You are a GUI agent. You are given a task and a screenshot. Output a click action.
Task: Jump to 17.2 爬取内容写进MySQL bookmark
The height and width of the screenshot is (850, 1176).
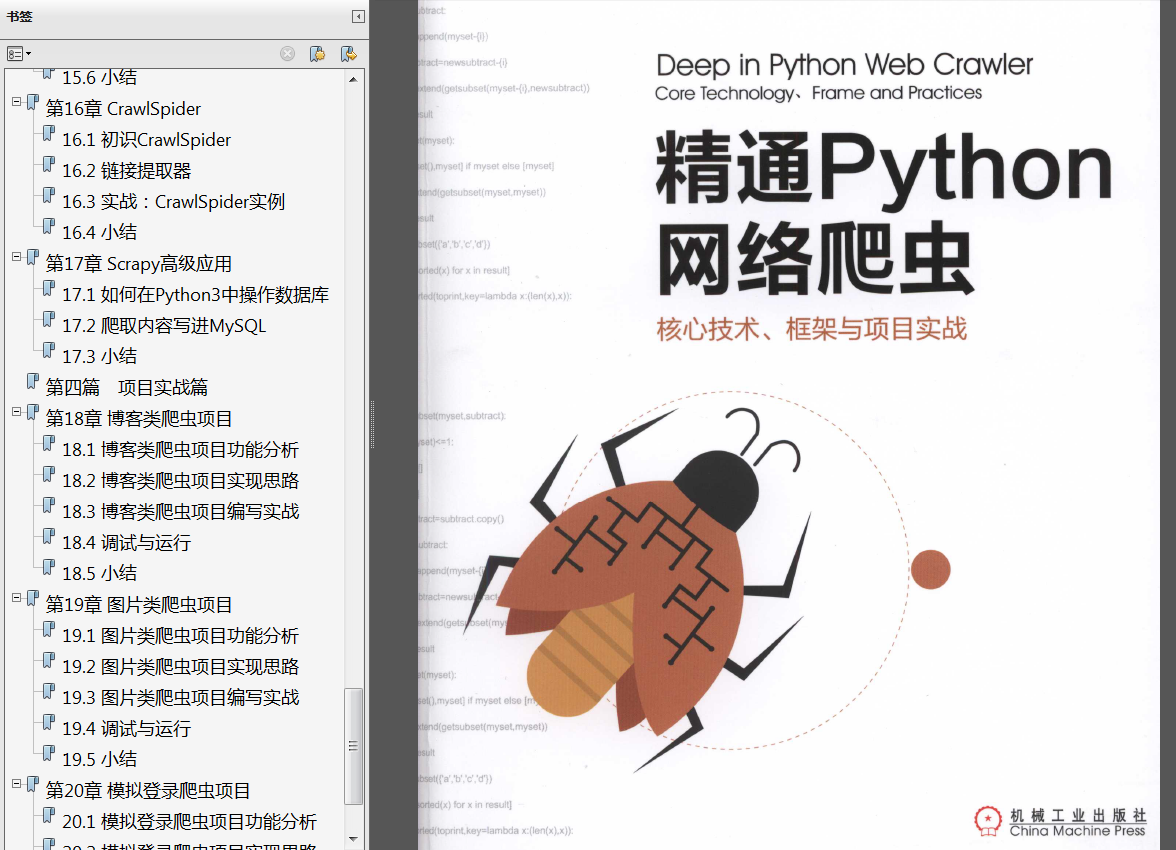[164, 326]
